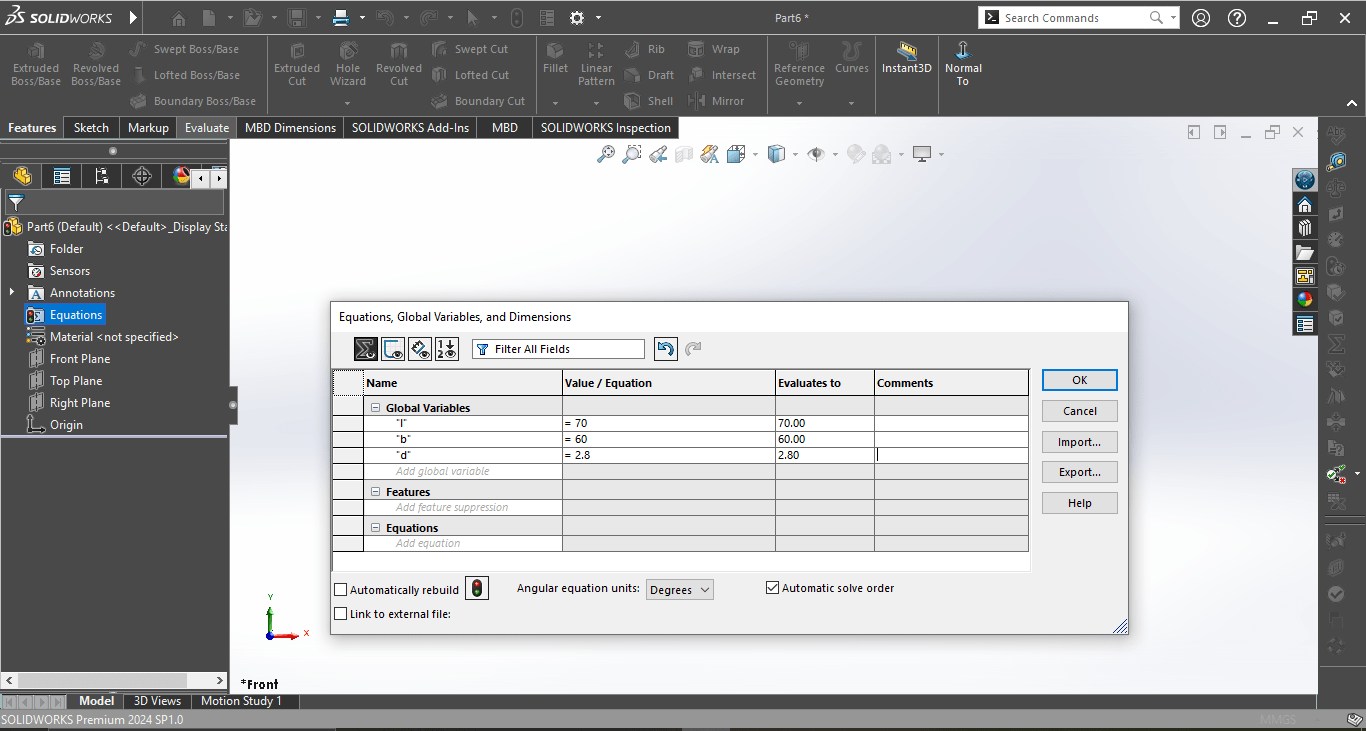
Task: Open the DisplayManager tab icon
Action: pyautogui.click(x=179, y=176)
